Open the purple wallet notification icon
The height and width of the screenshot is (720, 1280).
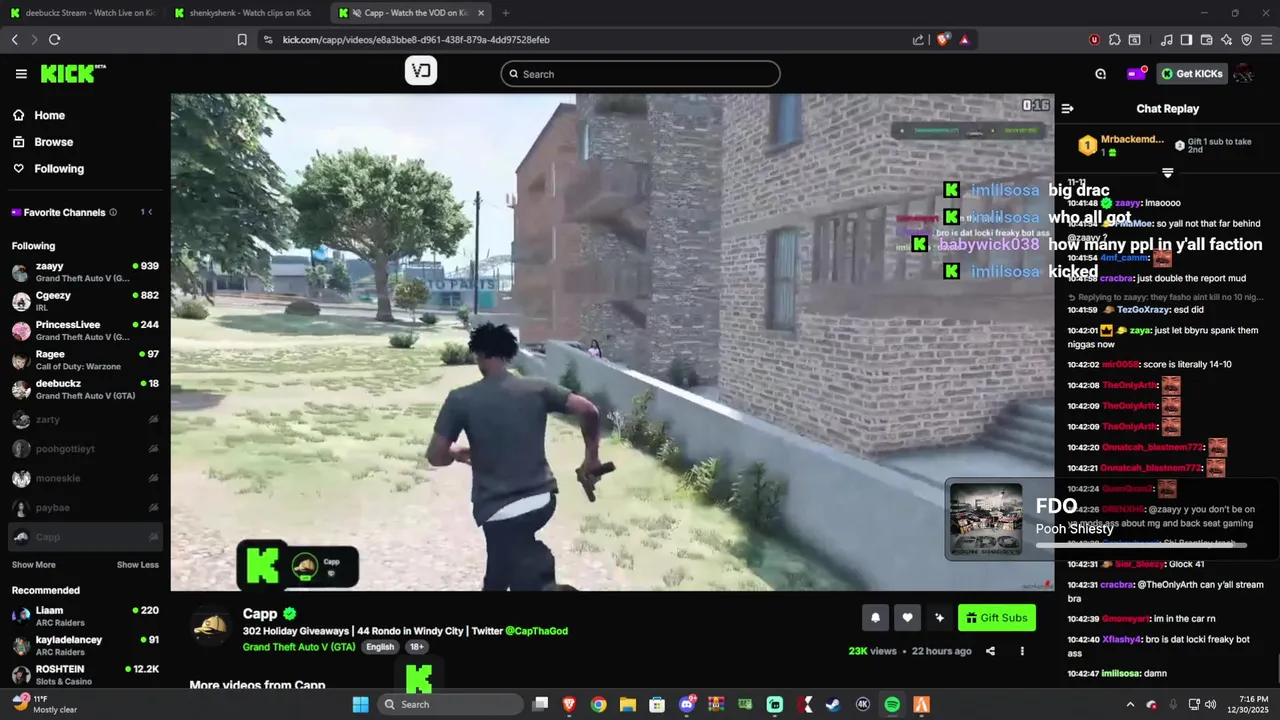[1136, 74]
